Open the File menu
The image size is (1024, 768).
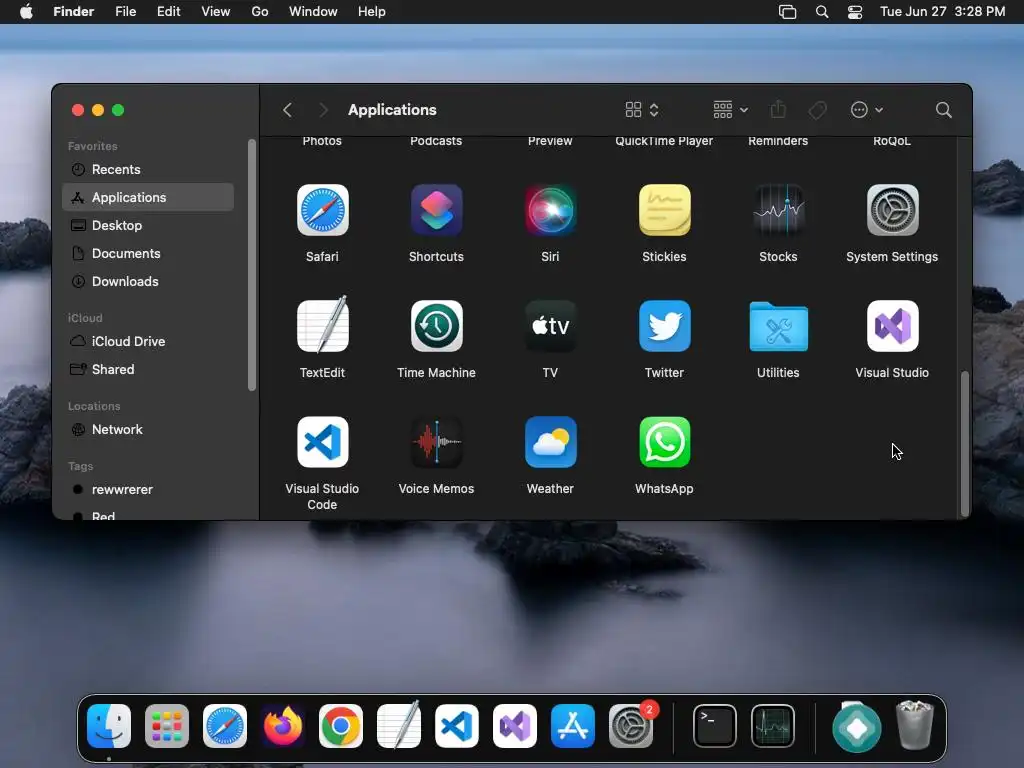[125, 12]
